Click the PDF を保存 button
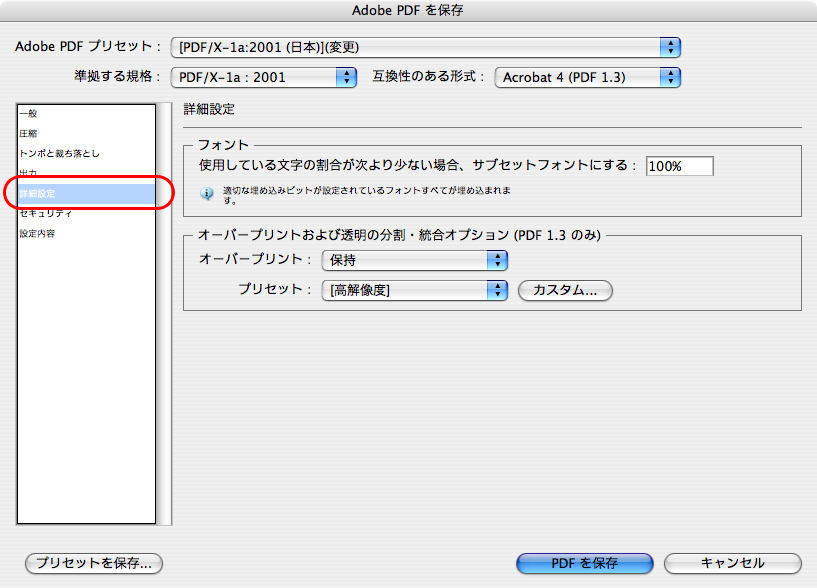This screenshot has width=817, height=588. click(585, 564)
